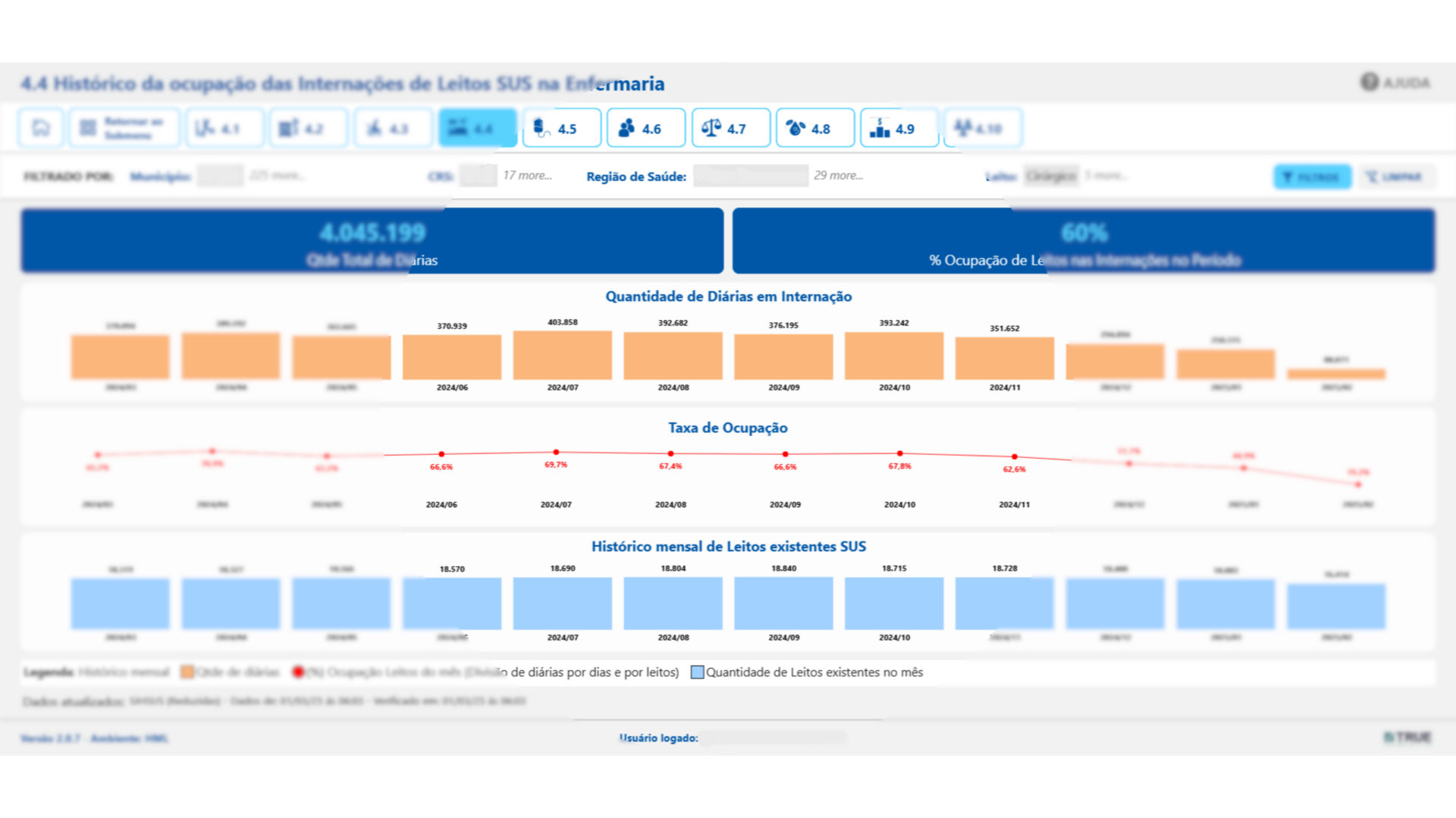Click the home icon button
The width and height of the screenshot is (1456, 818).
coord(40,128)
